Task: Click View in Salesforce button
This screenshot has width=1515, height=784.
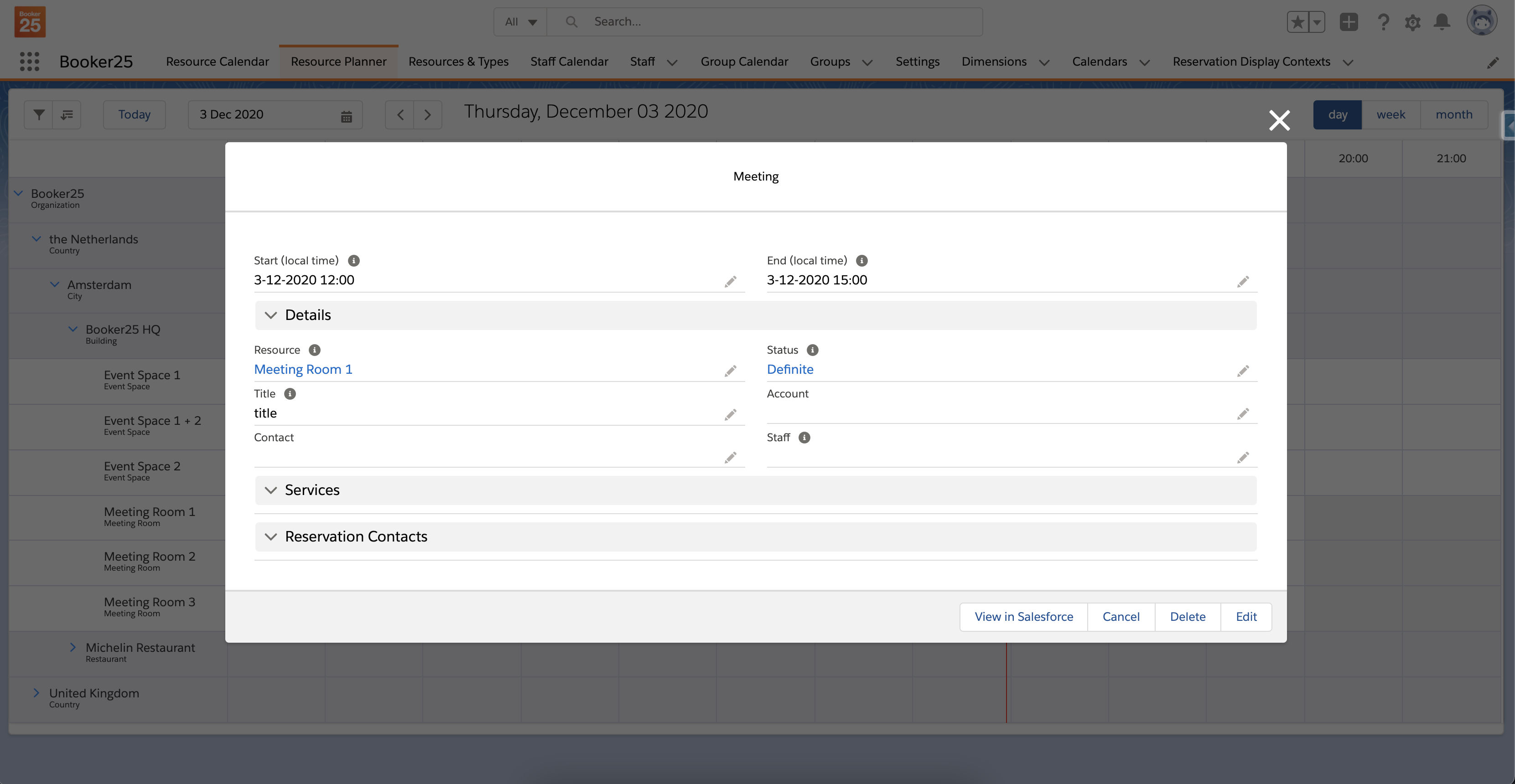Action: coord(1023,617)
